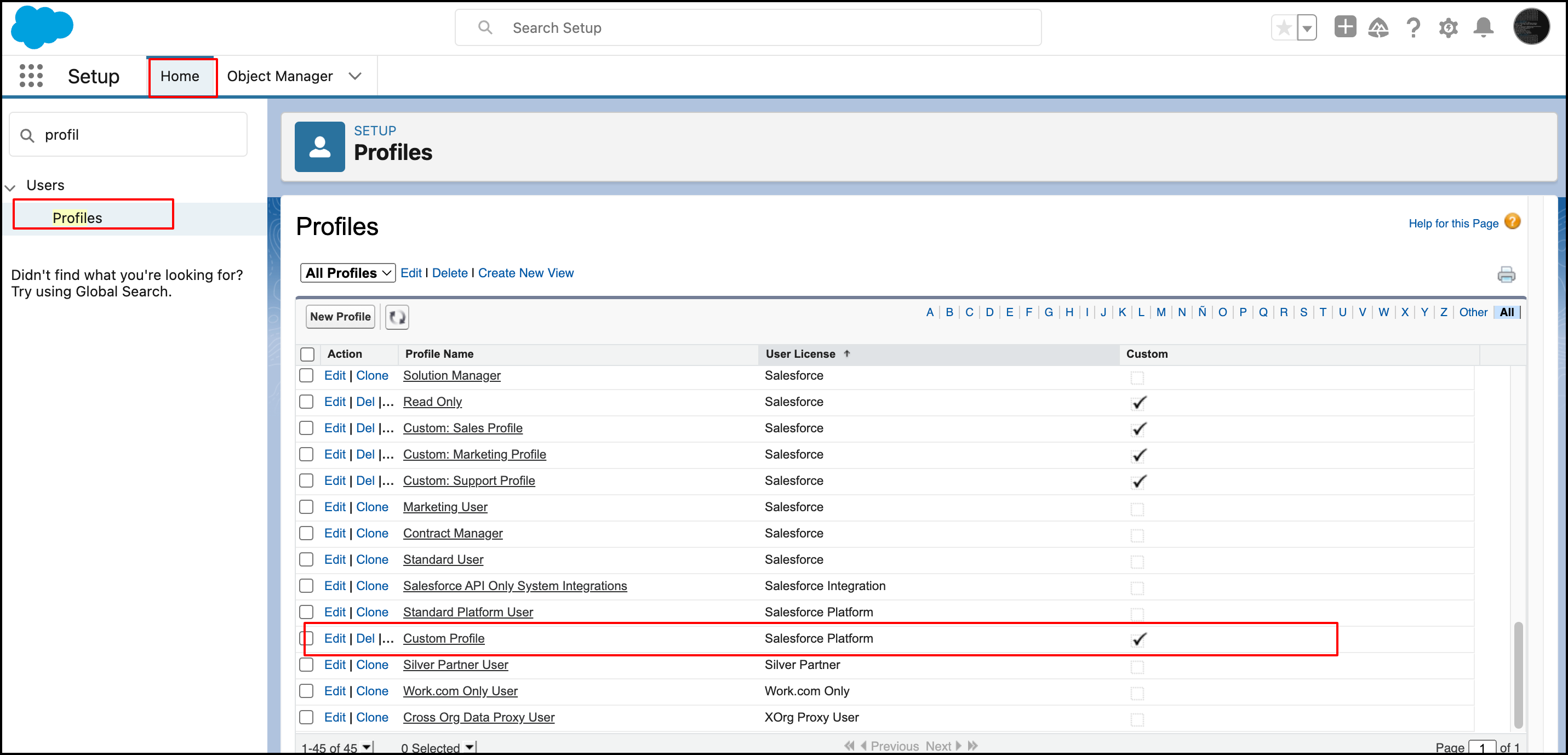Open notifications bell icon
This screenshot has height=755, width=1568.
(x=1484, y=28)
